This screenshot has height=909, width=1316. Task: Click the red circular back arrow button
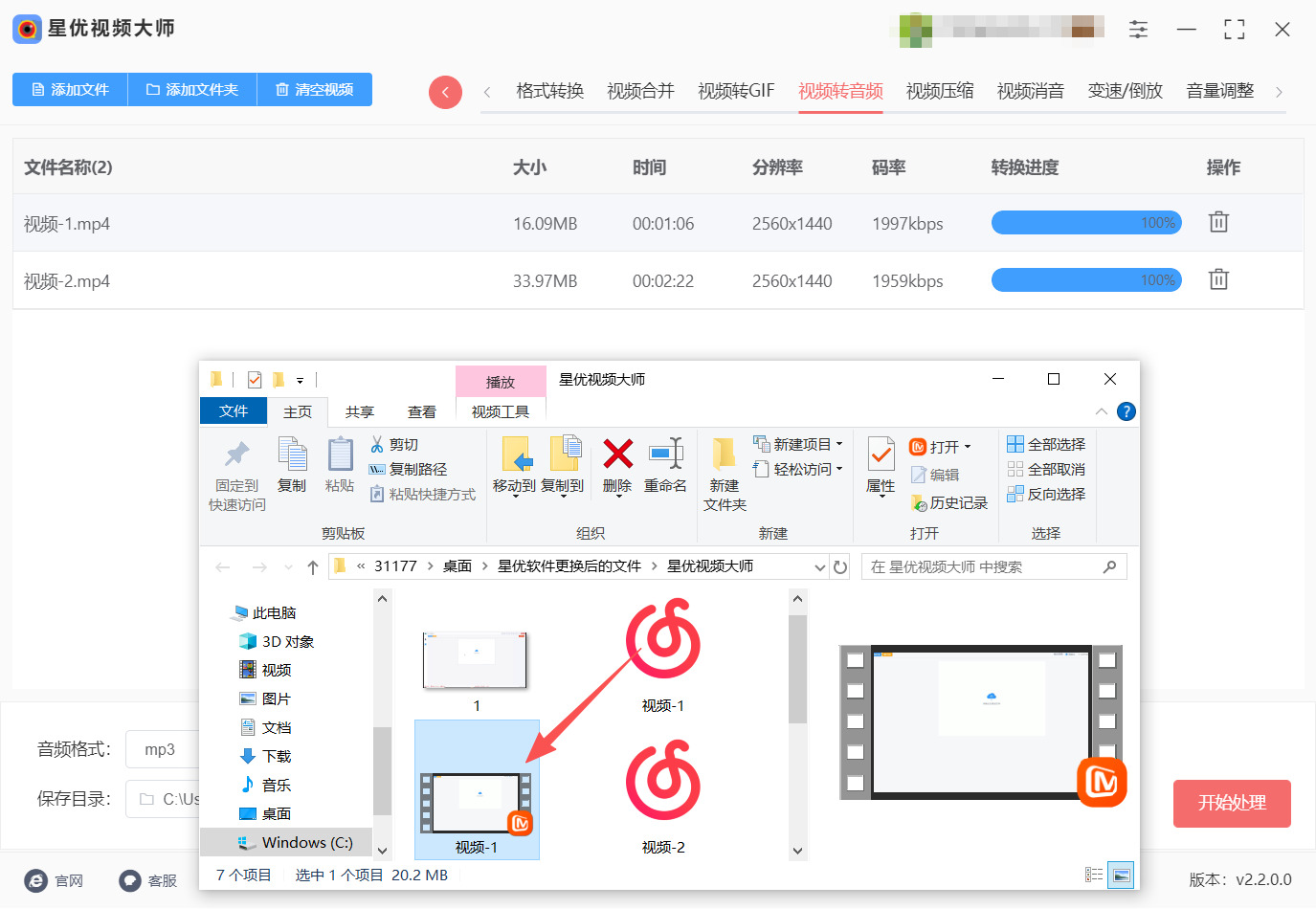coord(445,92)
